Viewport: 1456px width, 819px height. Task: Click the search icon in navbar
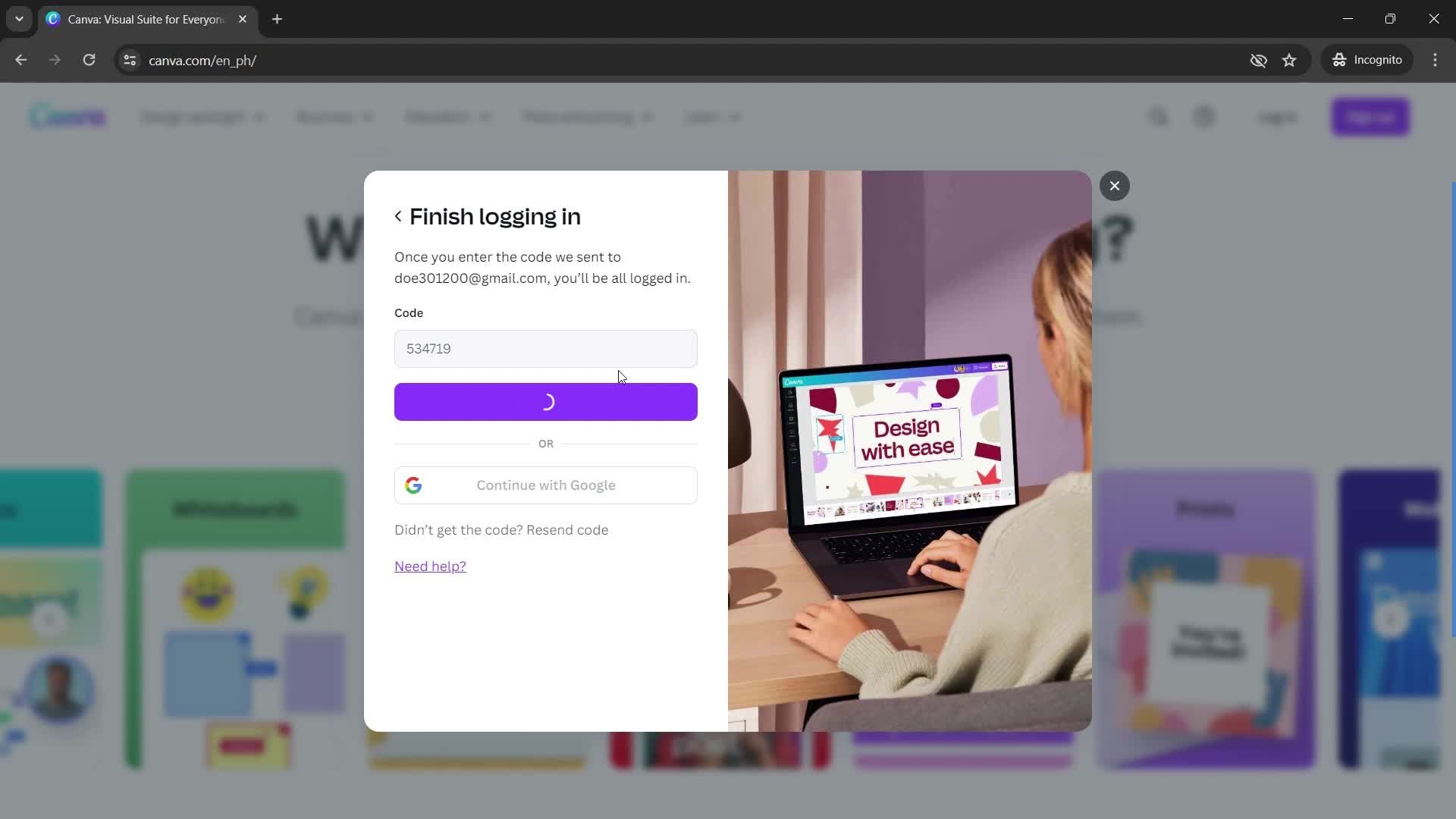pos(1160,116)
